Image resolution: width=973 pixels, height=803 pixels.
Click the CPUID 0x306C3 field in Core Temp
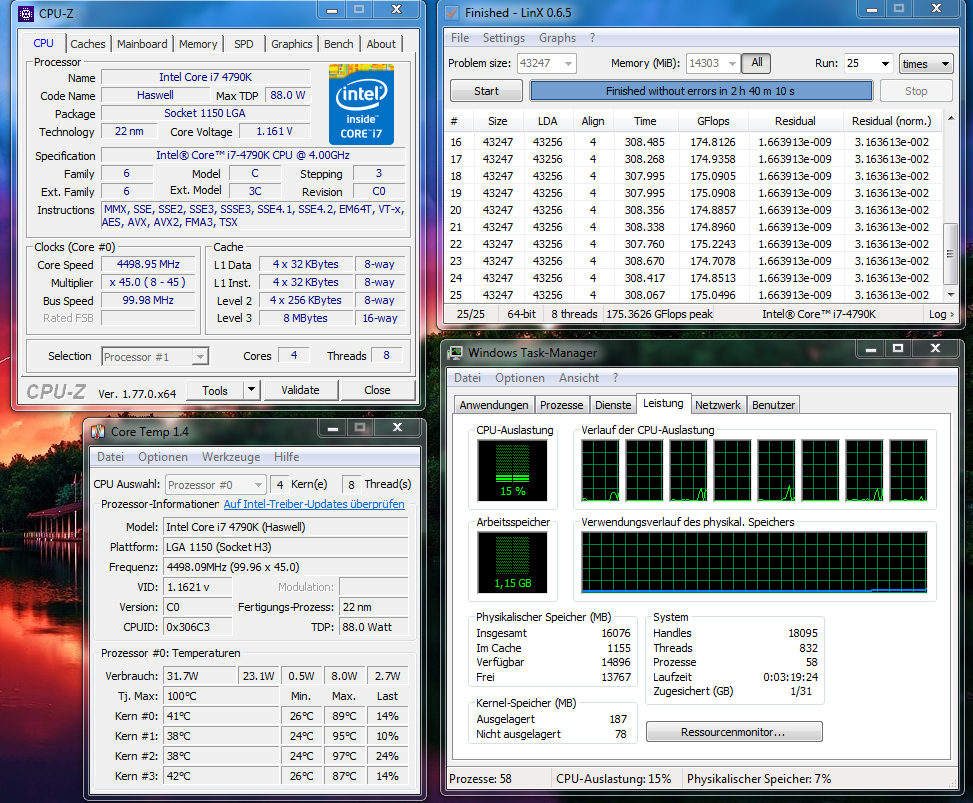[x=197, y=627]
